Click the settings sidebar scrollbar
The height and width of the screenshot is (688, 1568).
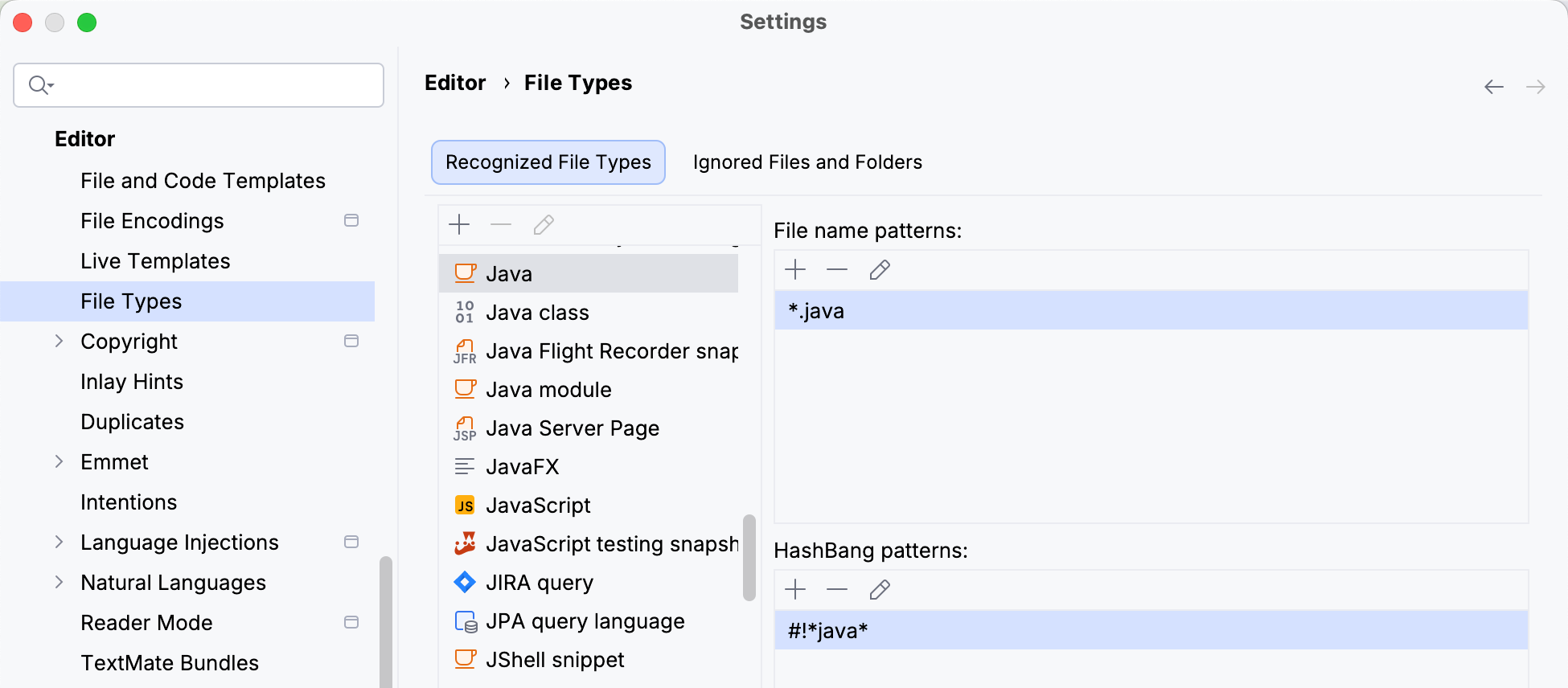click(386, 622)
